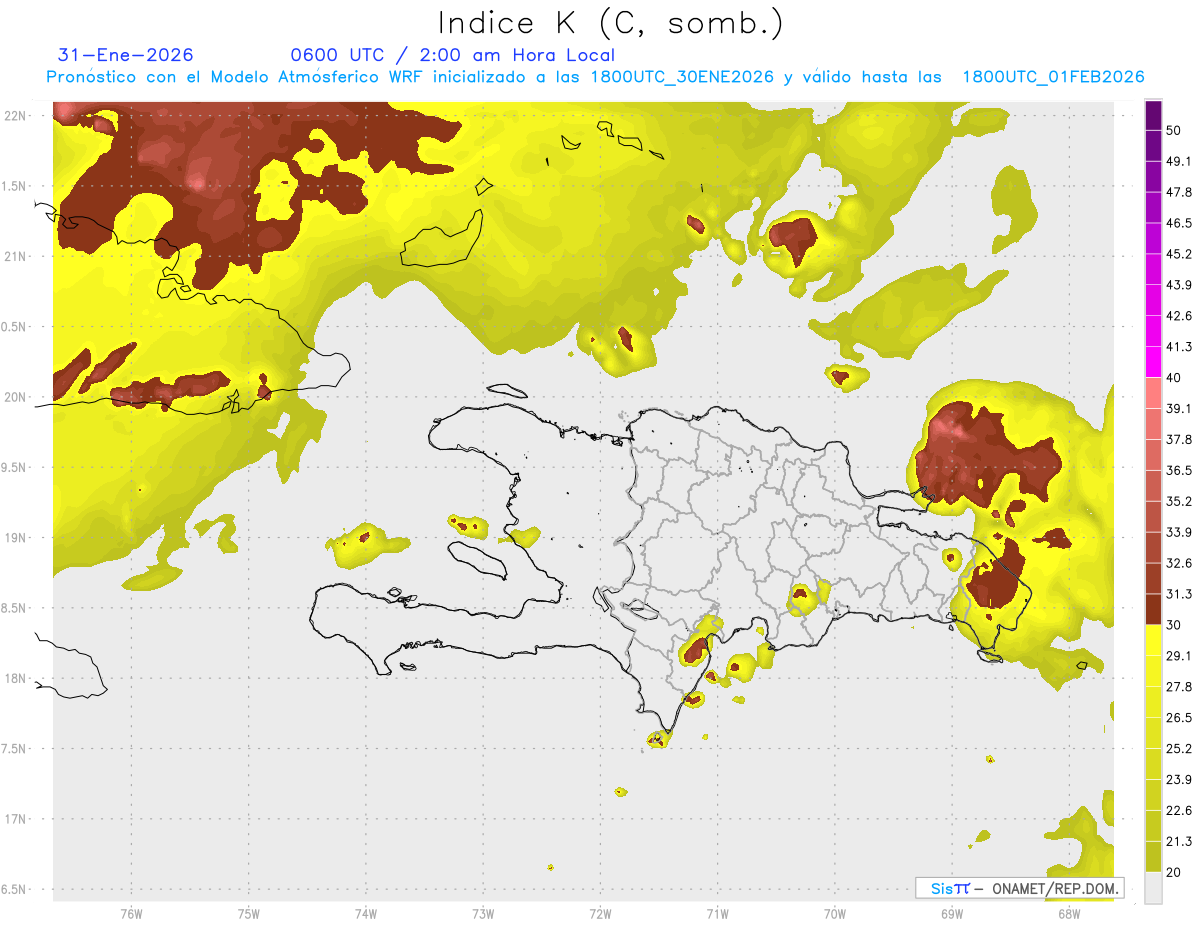This screenshot has width=1200, height=927.
Task: Click the 'Pronóstico con el Modelo Atmósferico WRF' description line
Action: click(x=595, y=77)
